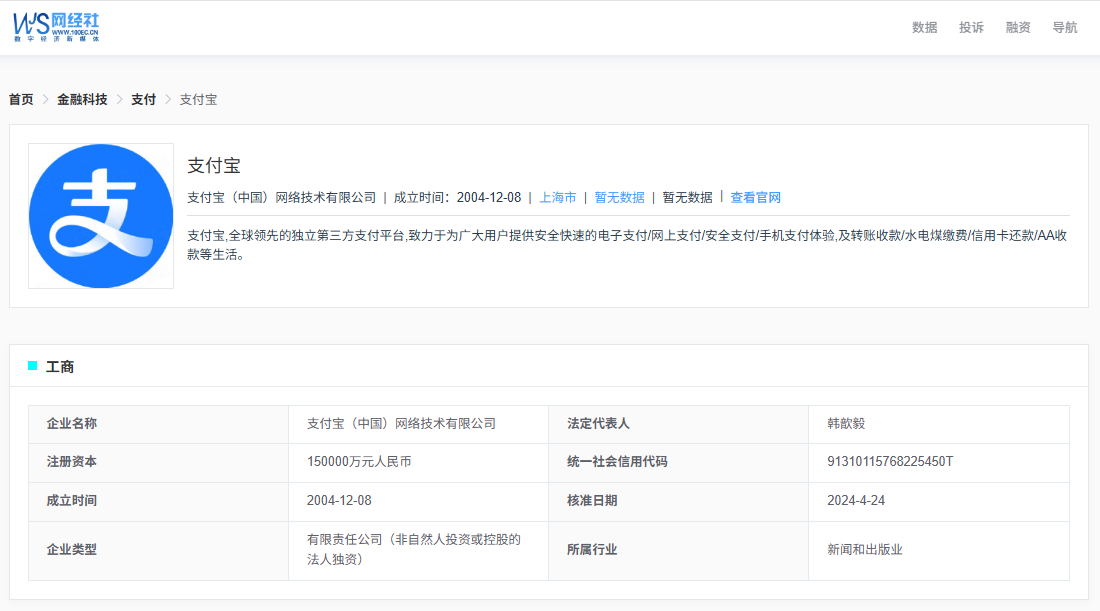The height and width of the screenshot is (611, 1100).
Task: Click the cyan square icon beside 工商
Action: point(32,365)
